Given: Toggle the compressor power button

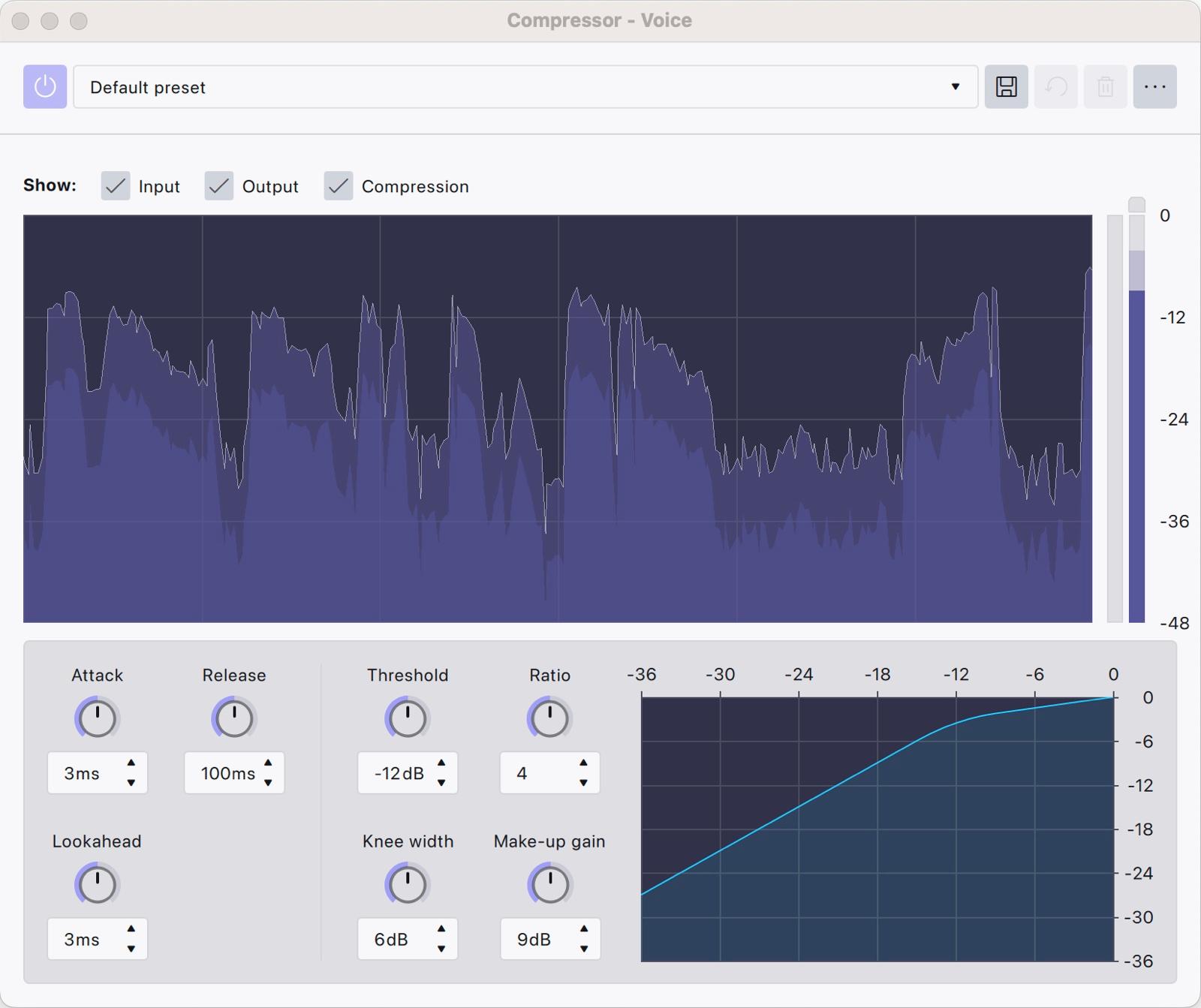Looking at the screenshot, I should tap(45, 87).
